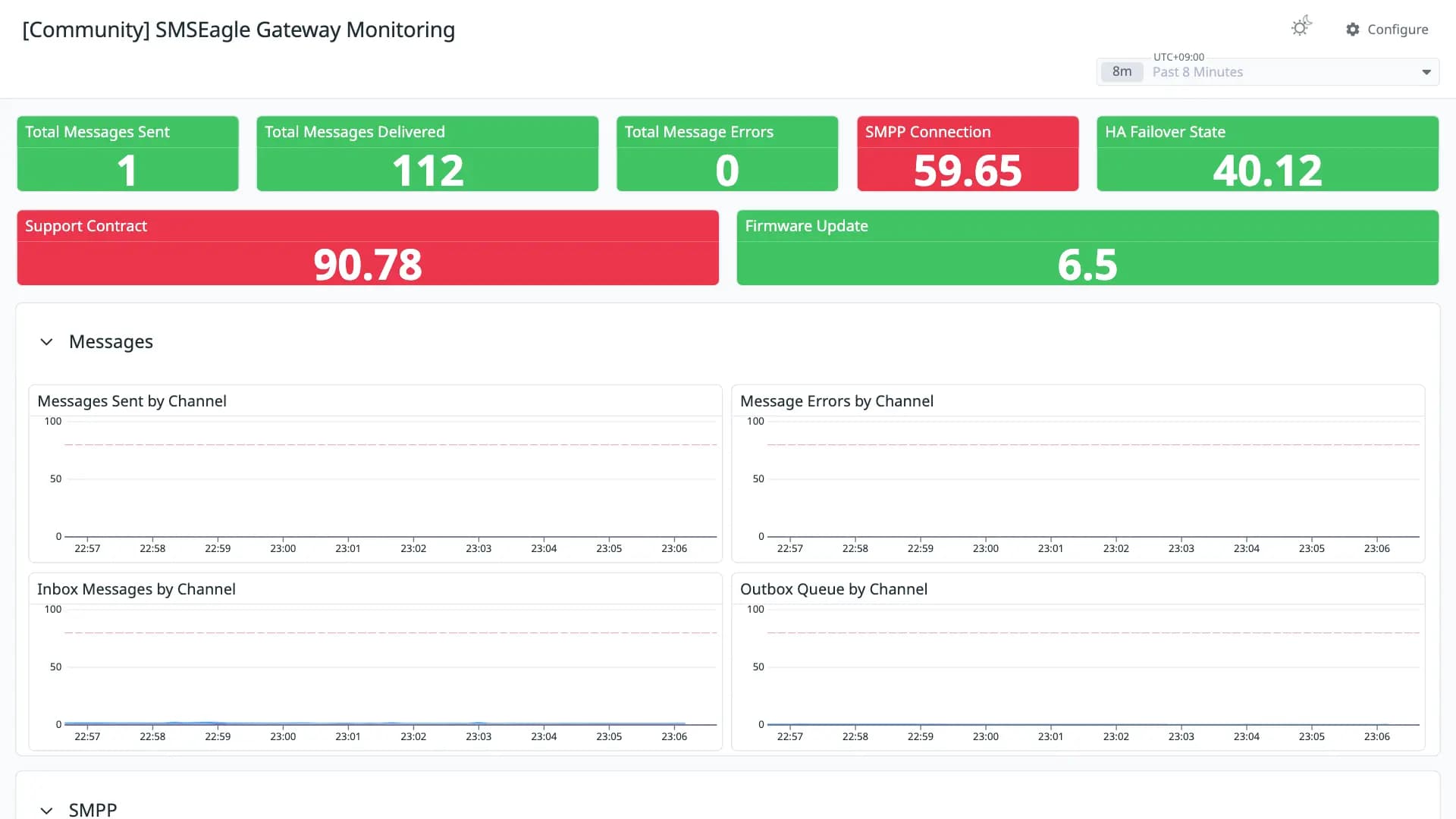Toggle the light/dark theme sun-moon icon
1456x819 pixels.
pyautogui.click(x=1301, y=27)
